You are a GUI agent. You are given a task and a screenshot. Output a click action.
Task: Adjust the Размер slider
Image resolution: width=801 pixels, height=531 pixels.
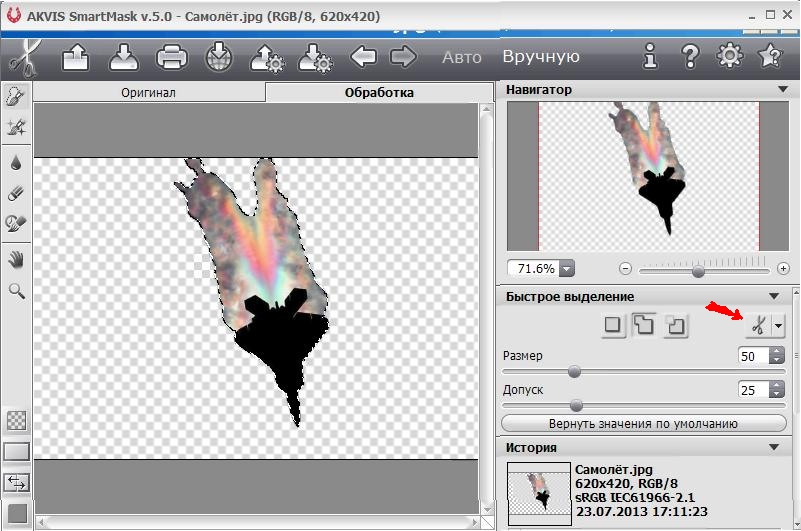[x=574, y=372]
